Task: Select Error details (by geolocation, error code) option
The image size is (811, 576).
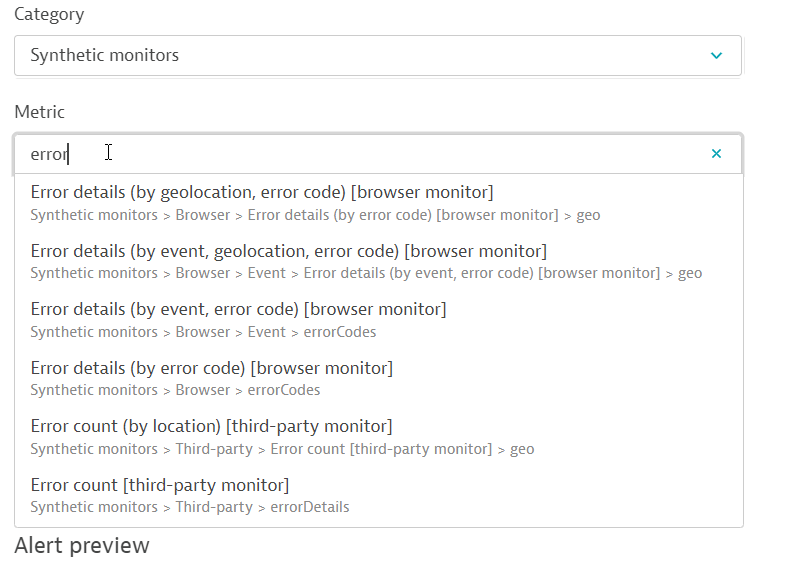Action: pyautogui.click(x=262, y=192)
